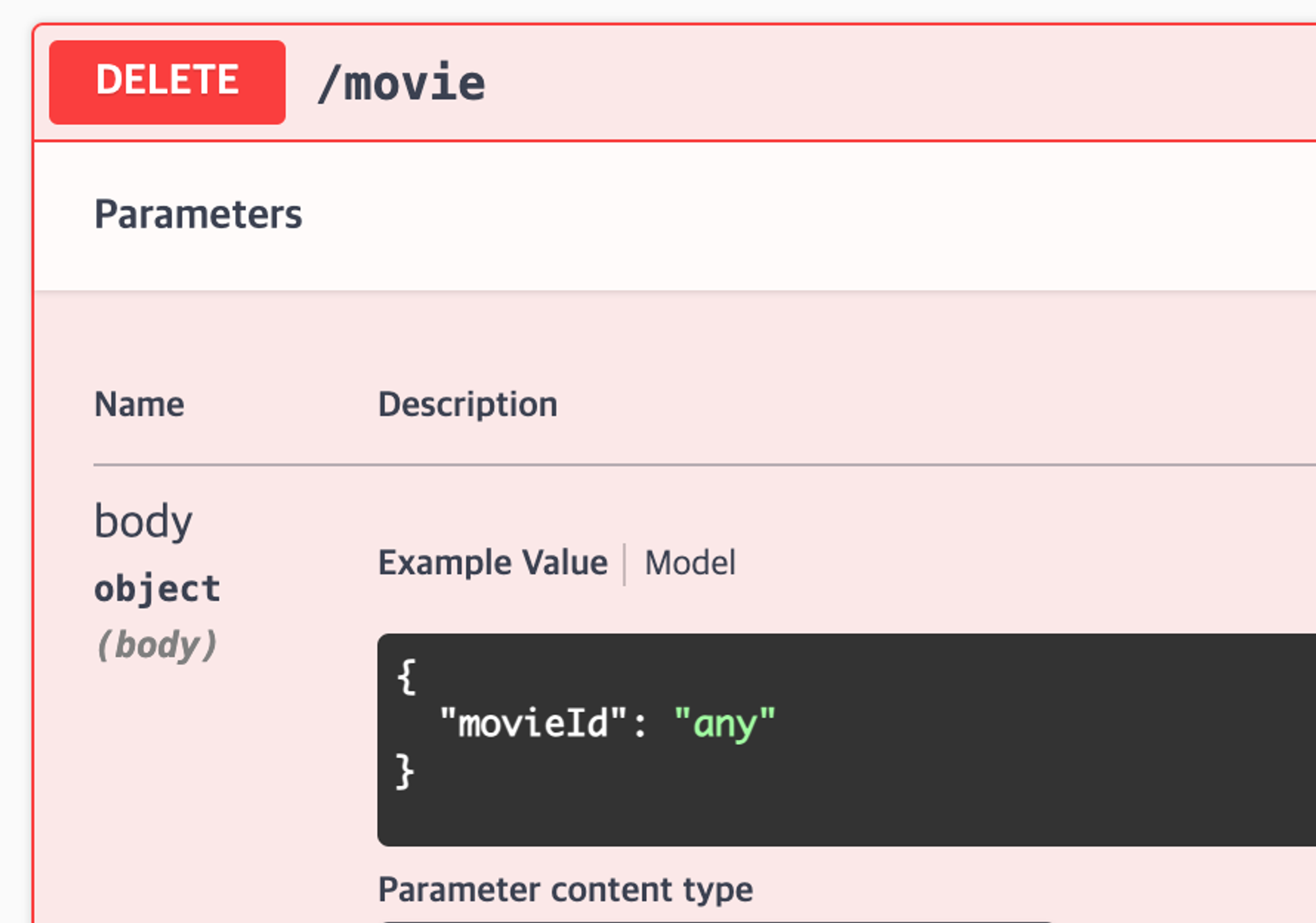Click the Name column header

139,404
